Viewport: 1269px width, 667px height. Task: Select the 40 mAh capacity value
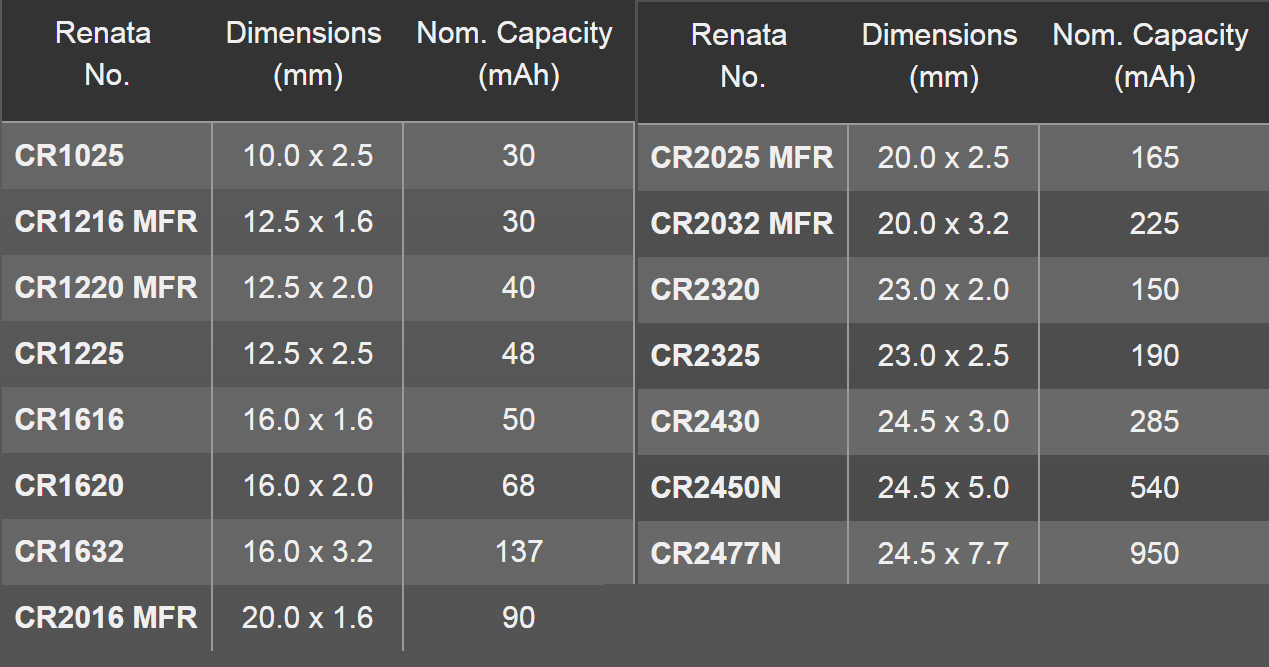coord(519,288)
